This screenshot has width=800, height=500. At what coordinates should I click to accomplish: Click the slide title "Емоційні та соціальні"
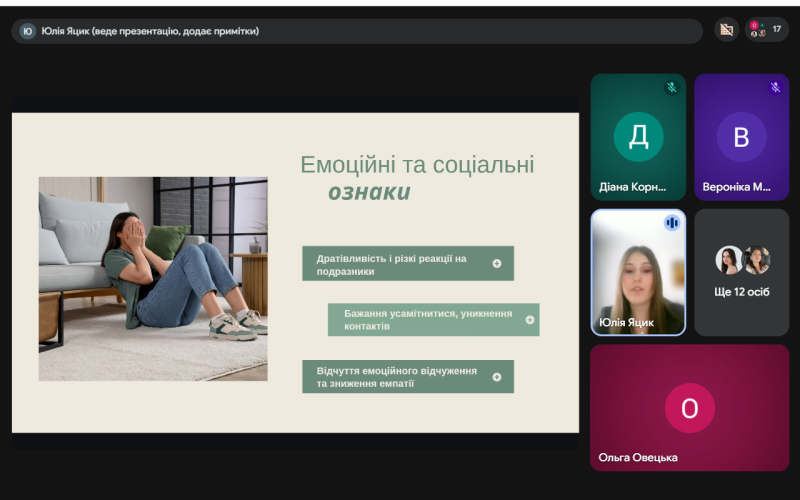pos(417,165)
